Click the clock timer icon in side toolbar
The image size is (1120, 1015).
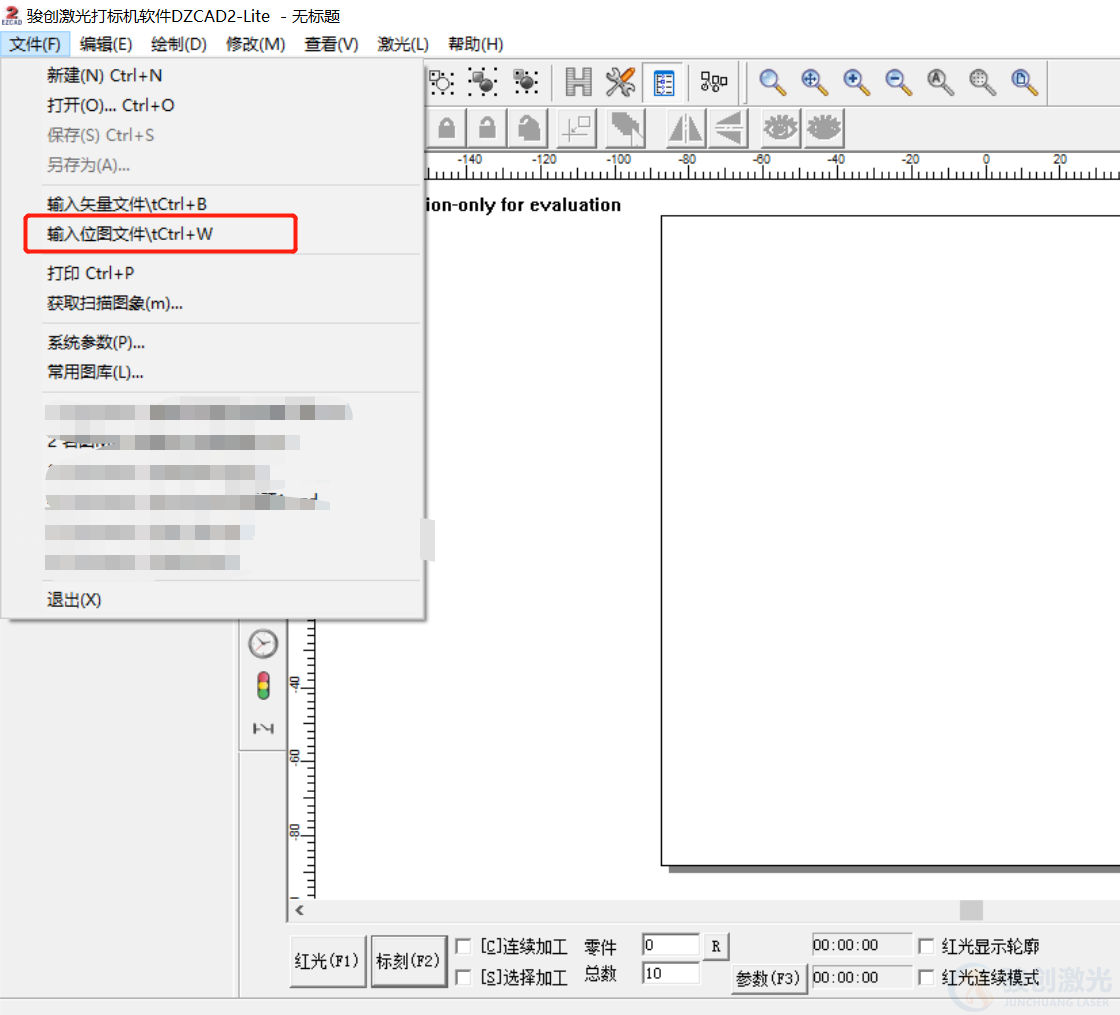point(263,644)
